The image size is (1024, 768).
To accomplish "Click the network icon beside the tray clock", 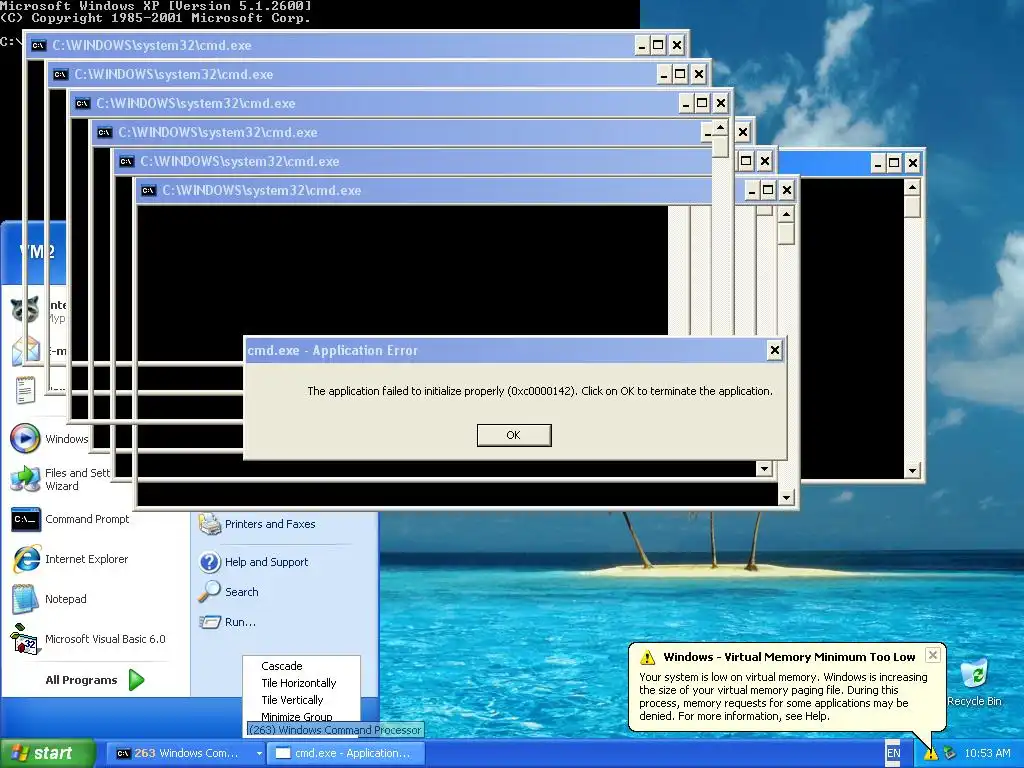I will 950,754.
